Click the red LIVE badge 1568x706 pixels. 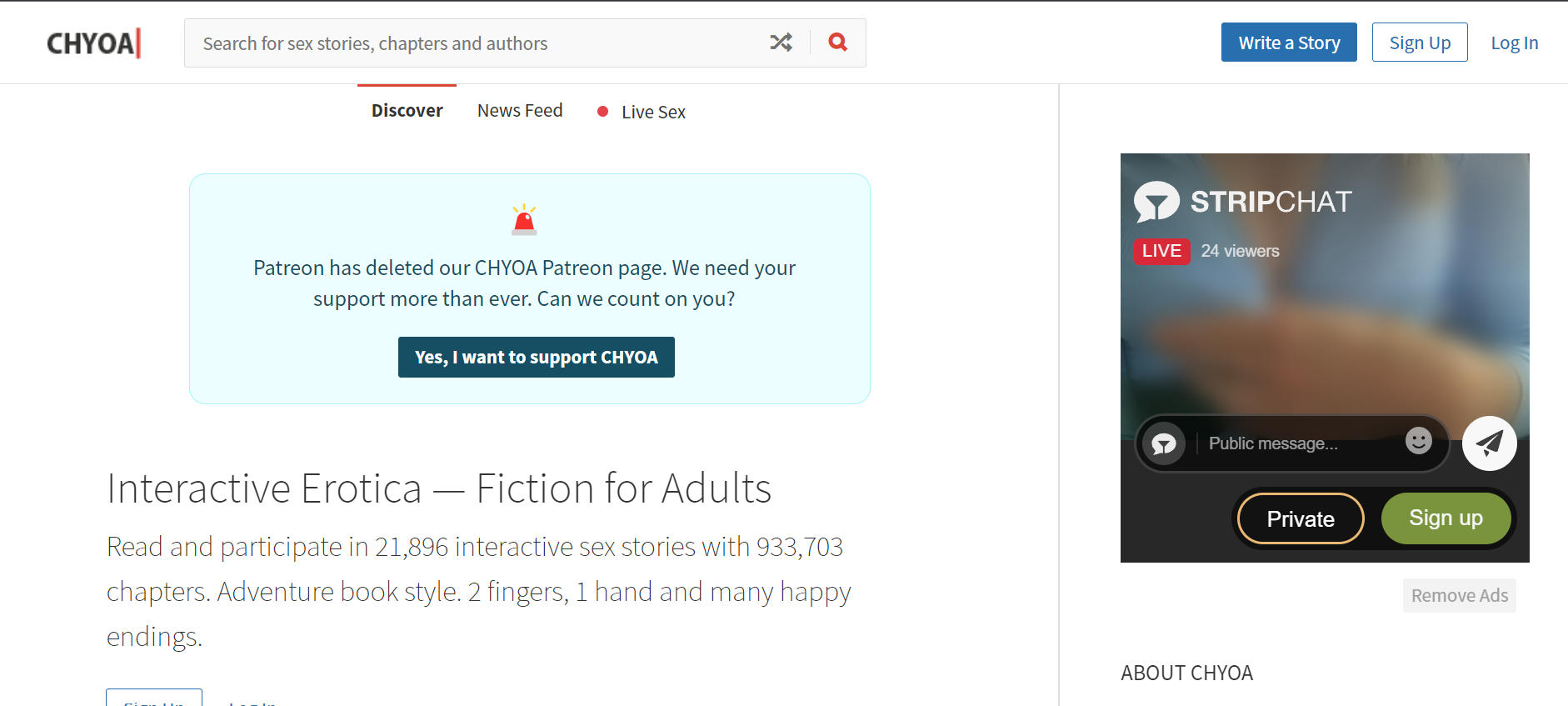pos(1161,251)
